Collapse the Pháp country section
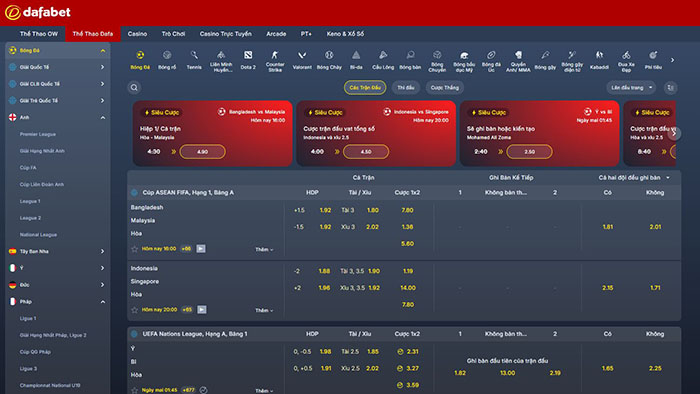This screenshot has height=394, width=700. click(103, 302)
